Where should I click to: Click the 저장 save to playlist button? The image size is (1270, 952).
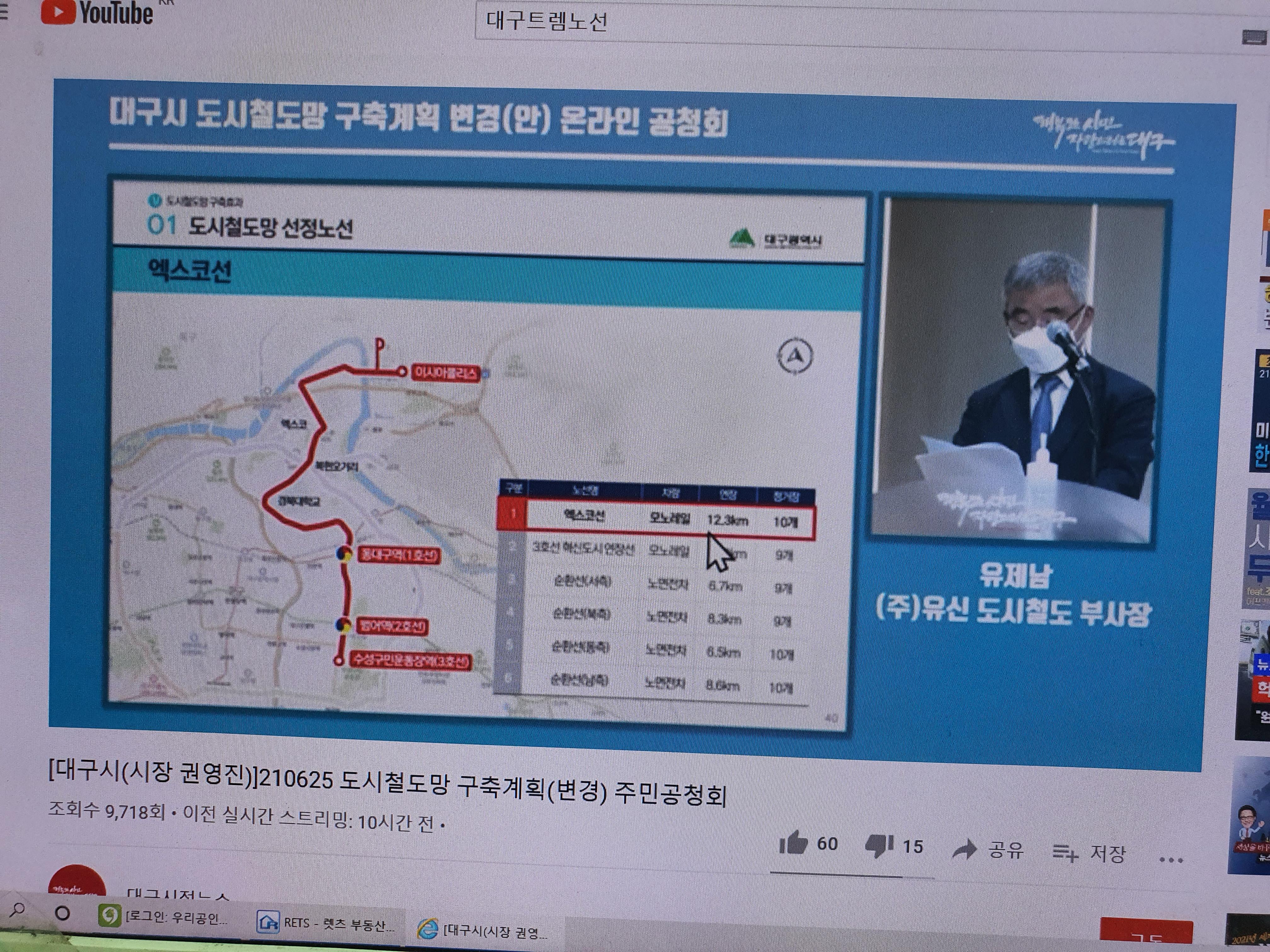[x=1089, y=854]
